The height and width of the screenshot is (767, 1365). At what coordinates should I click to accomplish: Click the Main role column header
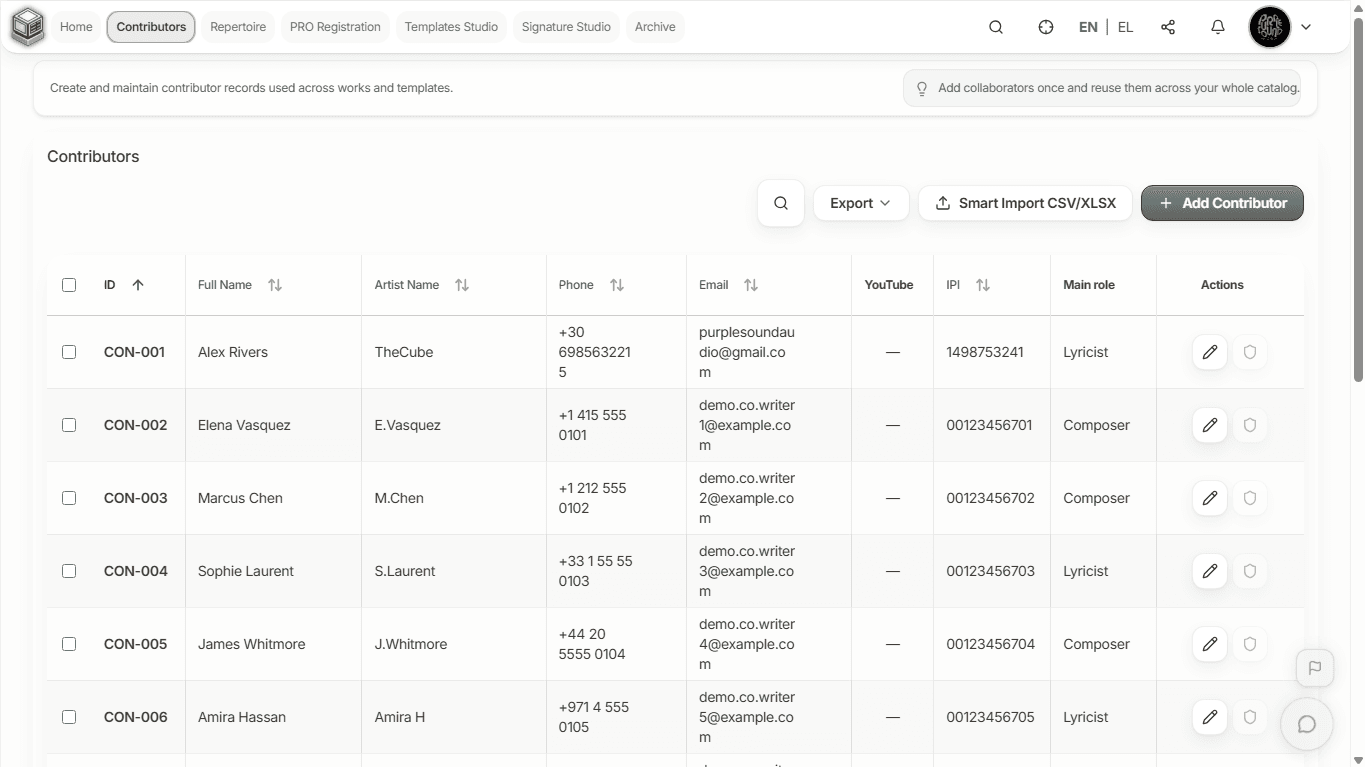pyautogui.click(x=1089, y=285)
